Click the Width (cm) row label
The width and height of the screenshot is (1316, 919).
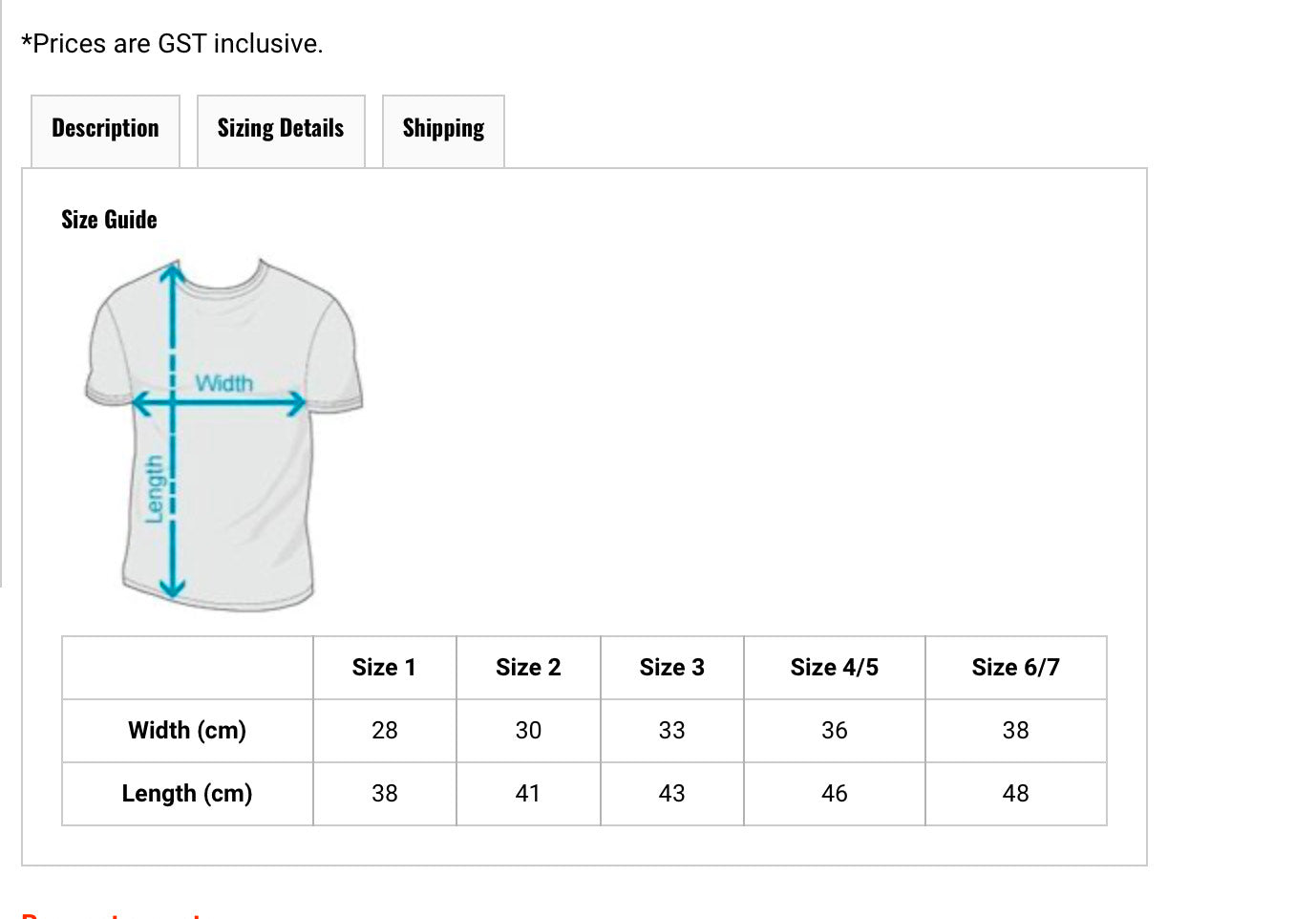coord(187,731)
